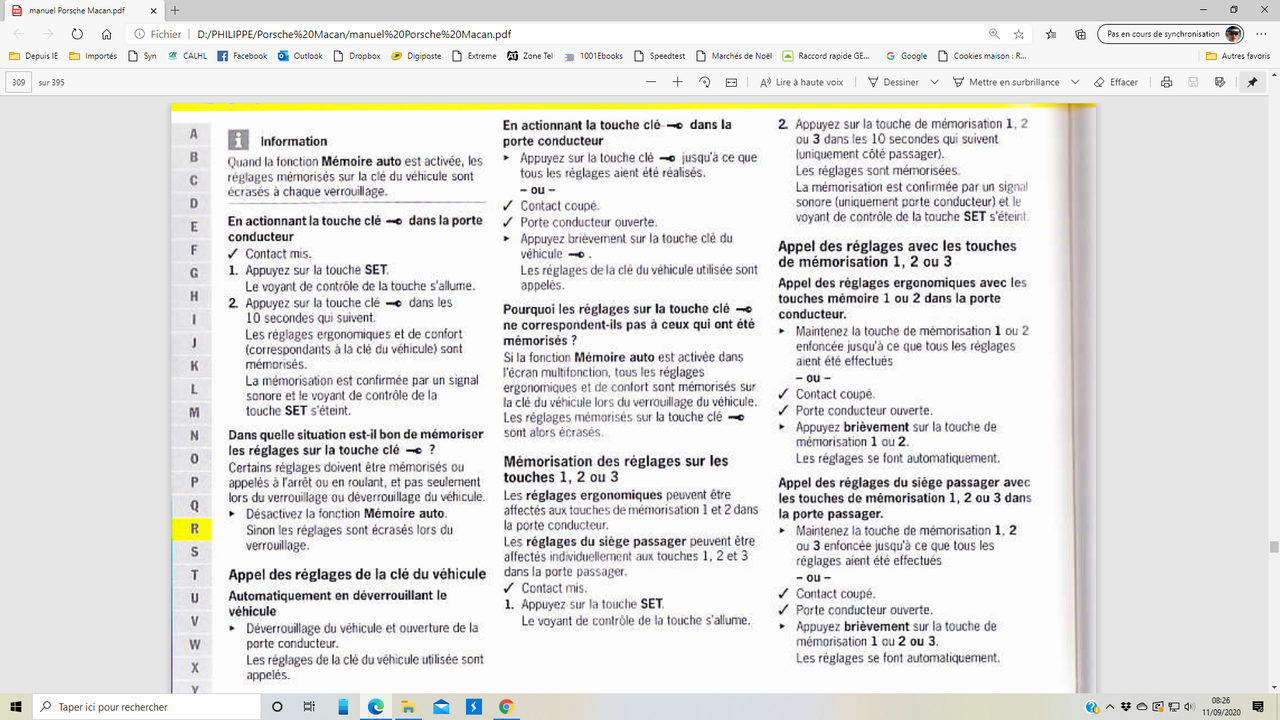Fit PDF page to width
Image resolution: width=1280 pixels, height=720 pixels.
coord(731,82)
